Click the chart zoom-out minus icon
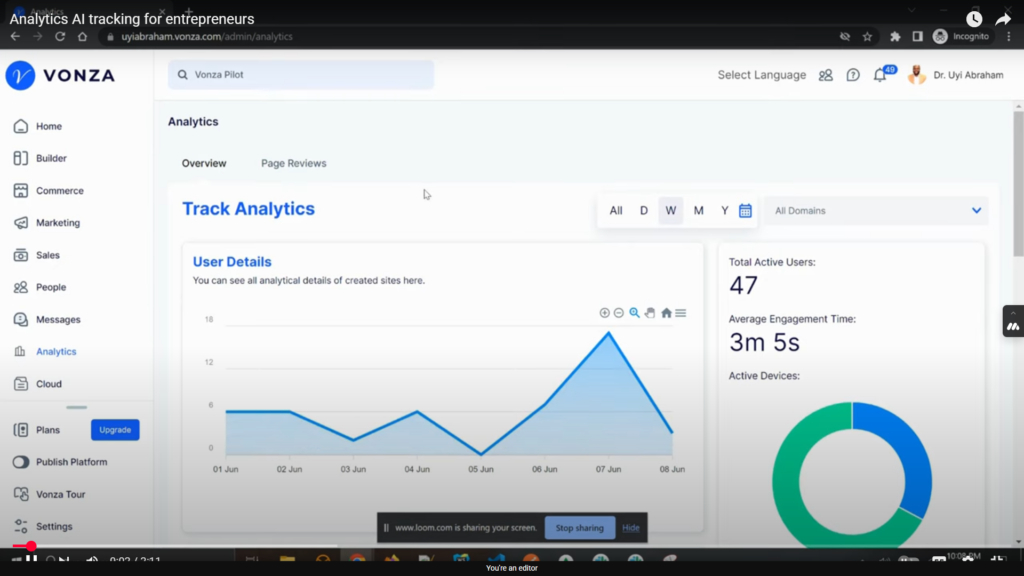The image size is (1024, 576). pyautogui.click(x=619, y=313)
